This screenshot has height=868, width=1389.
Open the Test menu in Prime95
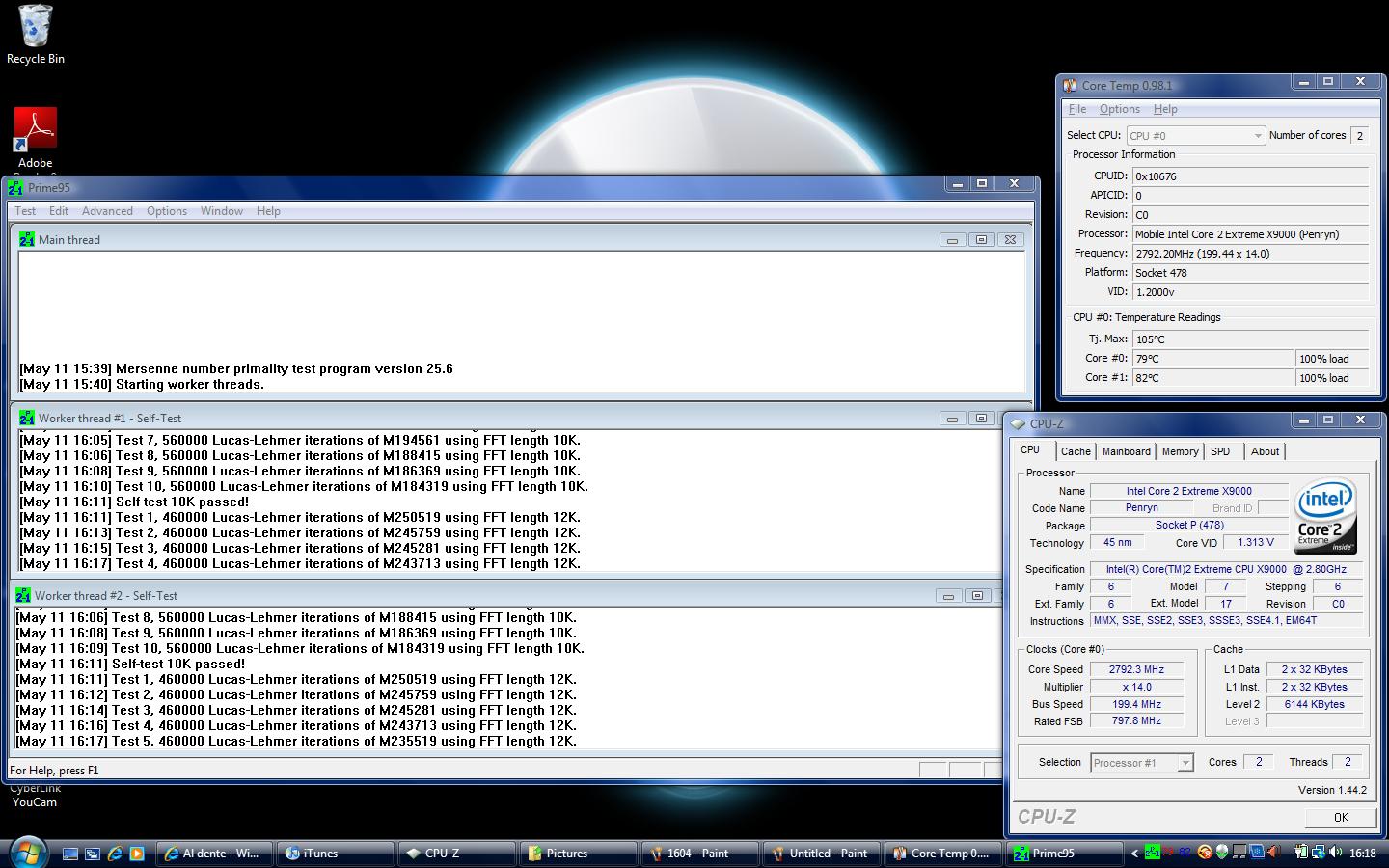click(25, 211)
